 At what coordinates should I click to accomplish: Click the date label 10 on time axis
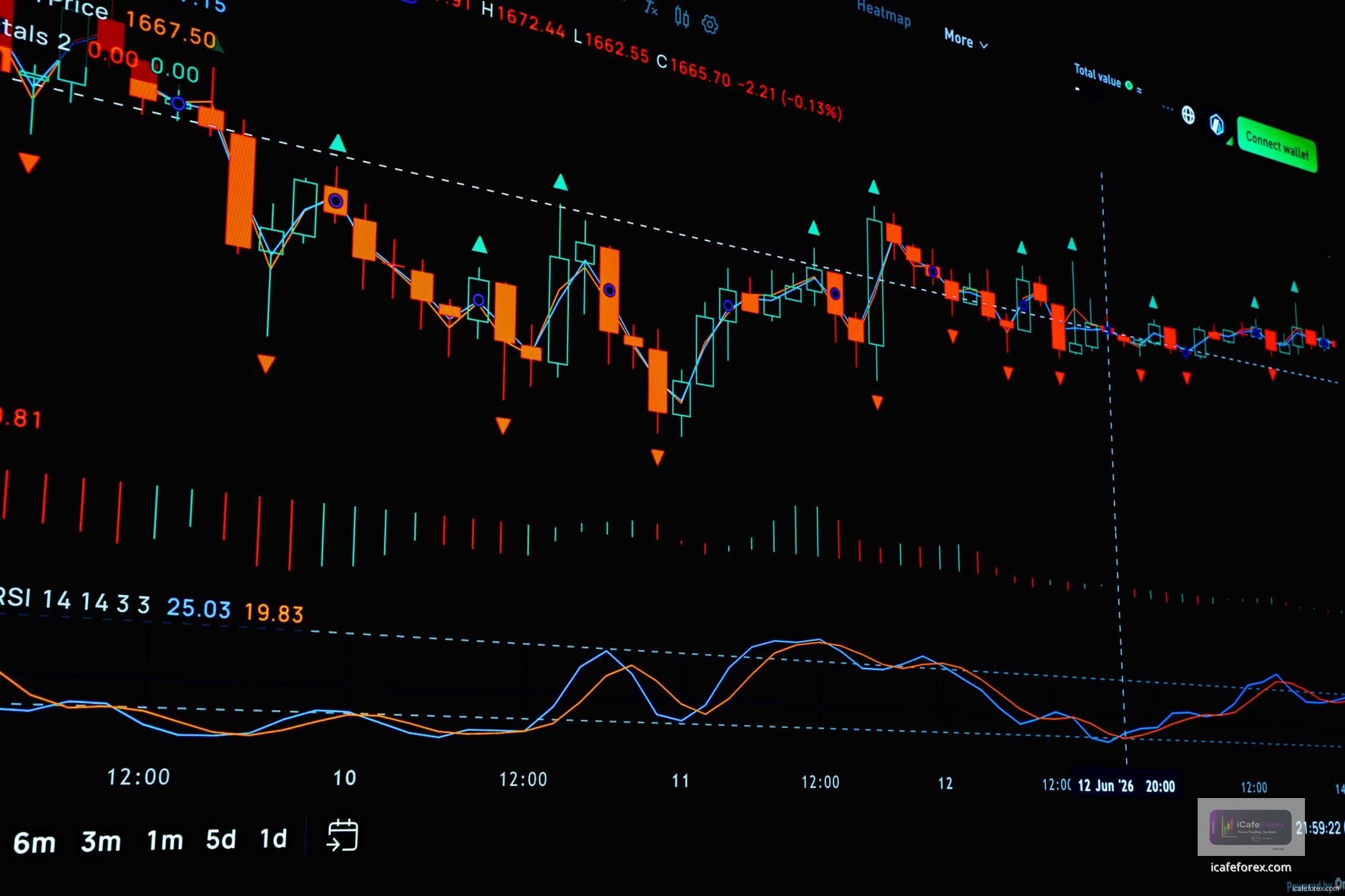point(345,778)
